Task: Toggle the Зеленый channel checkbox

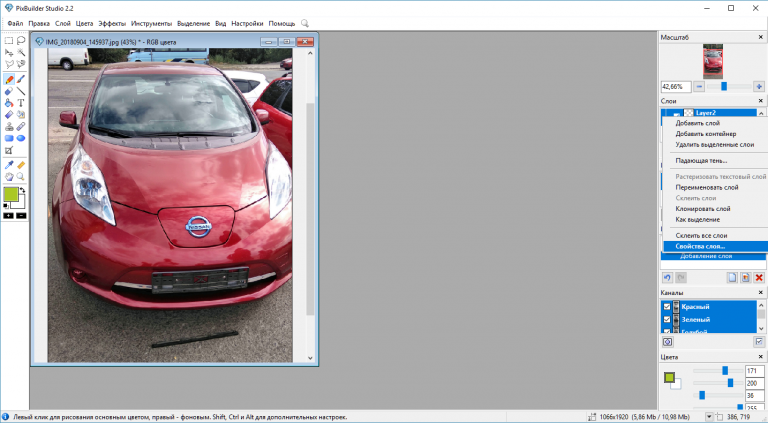Action: pyautogui.click(x=667, y=319)
